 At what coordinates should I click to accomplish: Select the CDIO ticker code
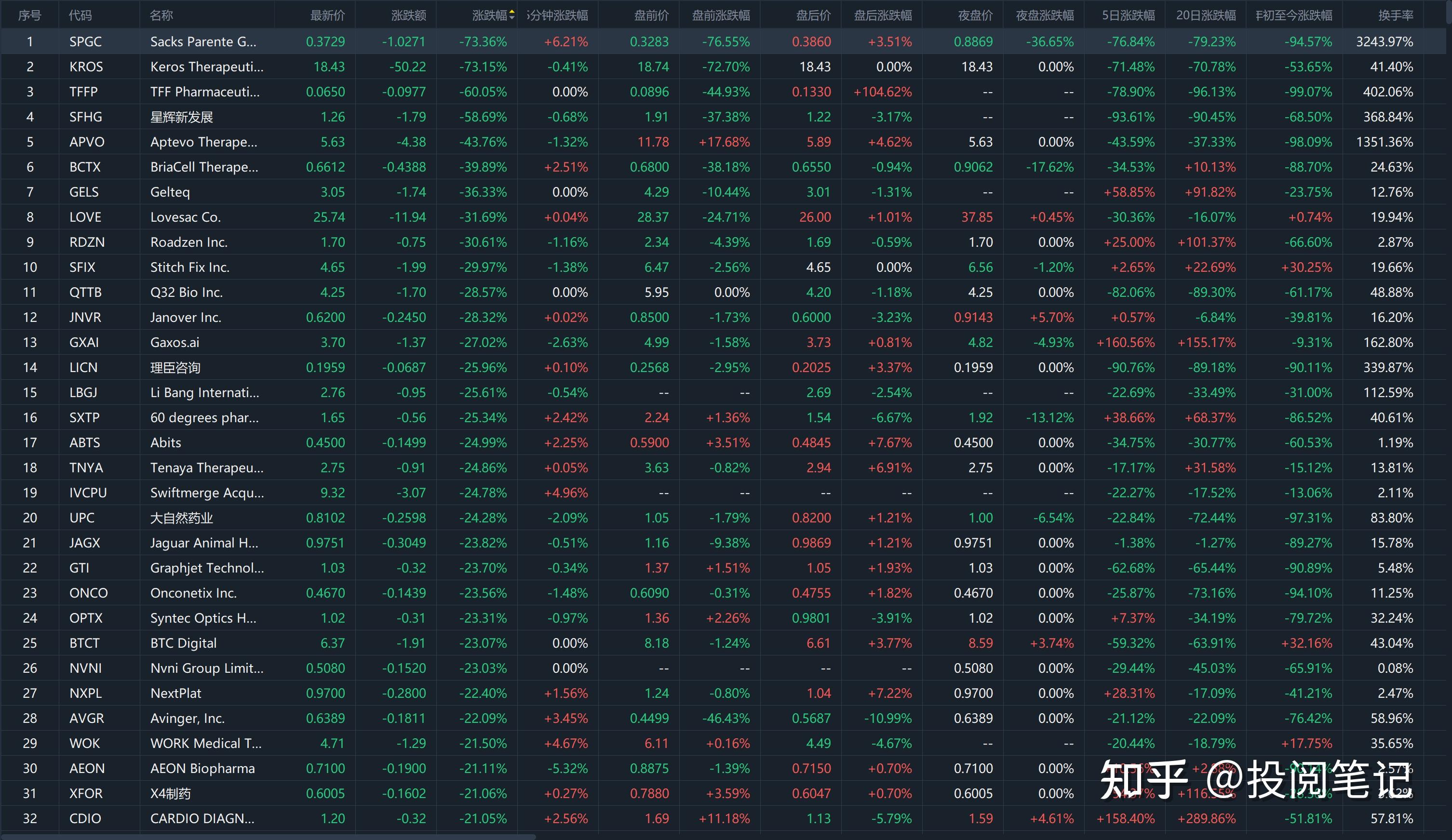coord(85,819)
